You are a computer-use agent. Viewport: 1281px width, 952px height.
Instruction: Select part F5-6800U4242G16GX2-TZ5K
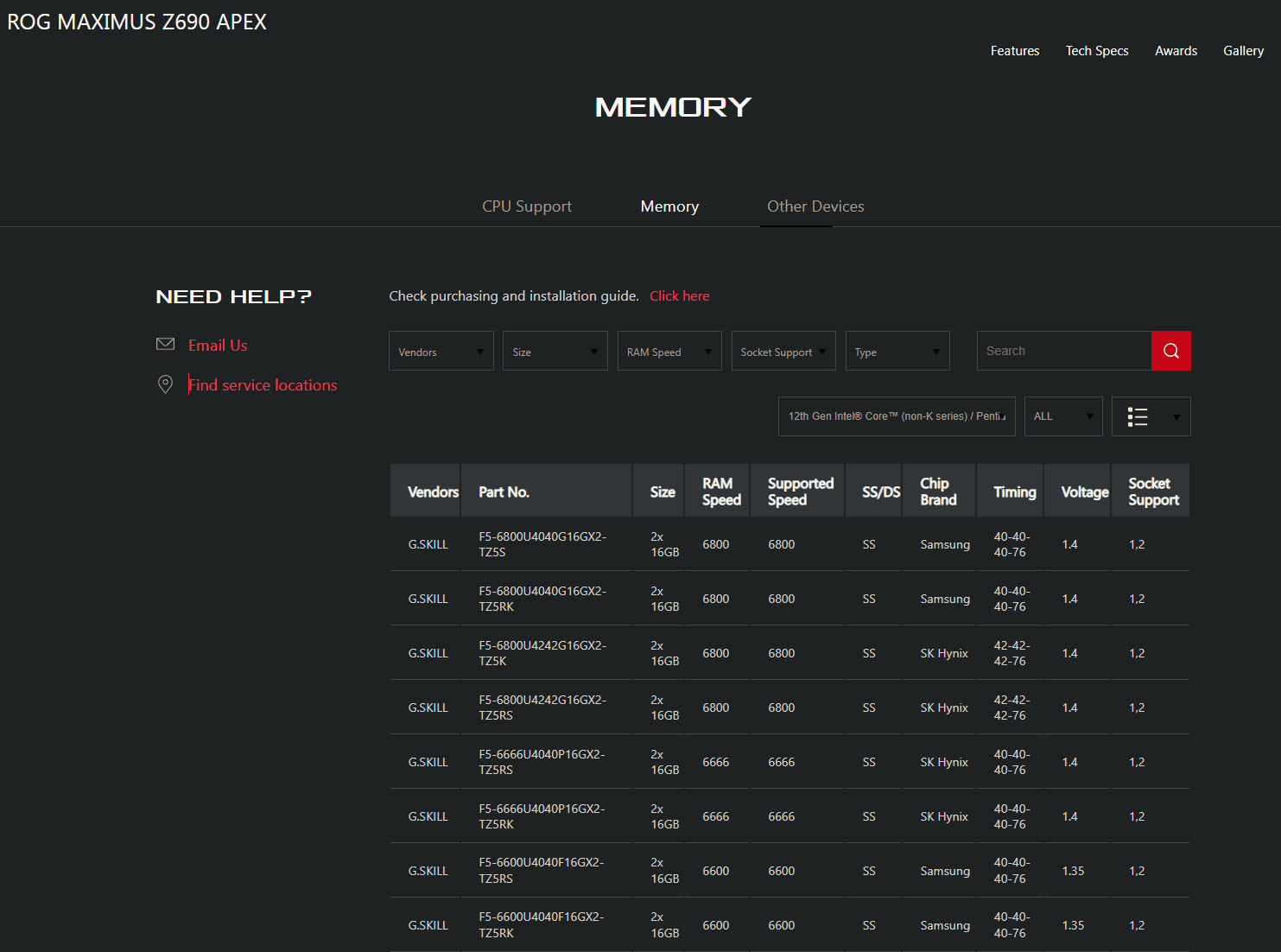[x=542, y=653]
